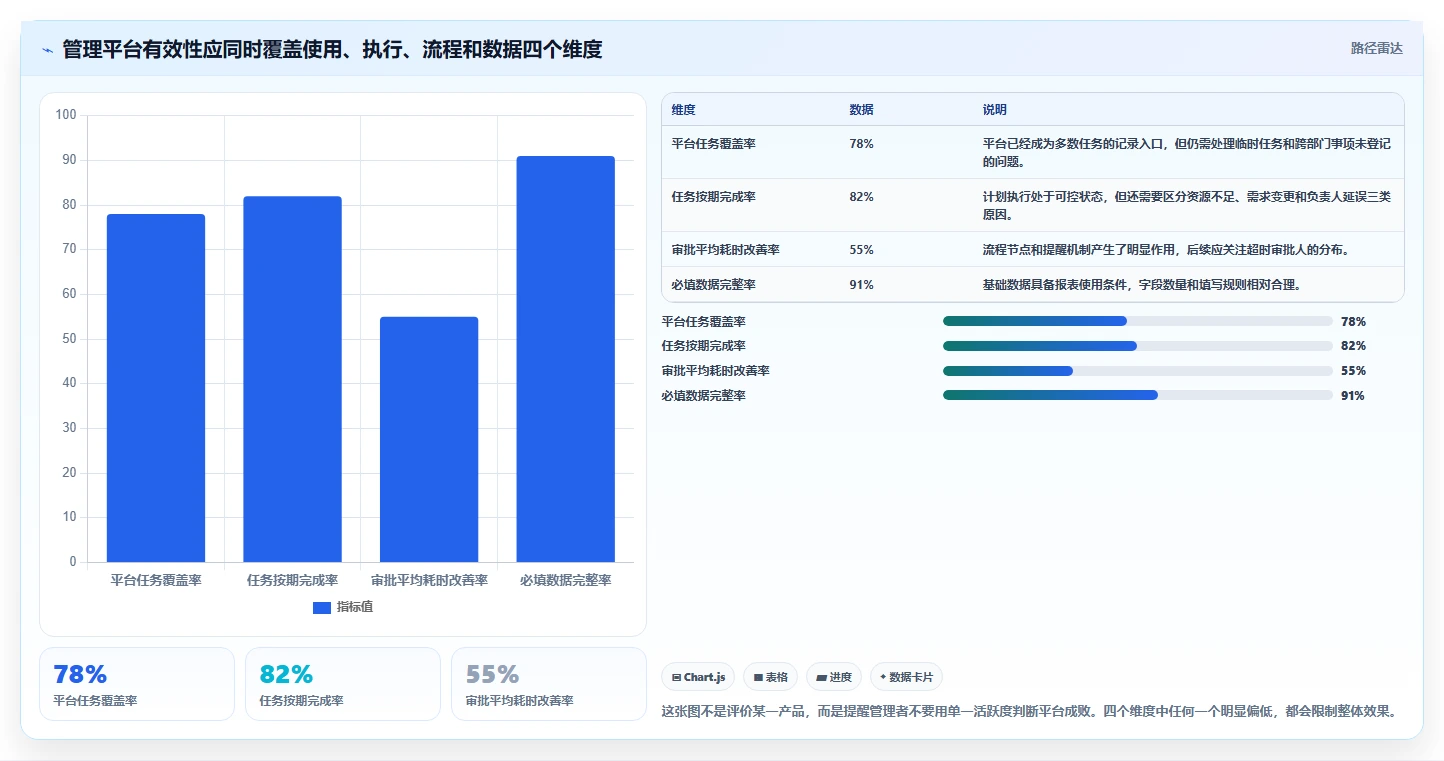Click the 维度 table column header

(684, 109)
